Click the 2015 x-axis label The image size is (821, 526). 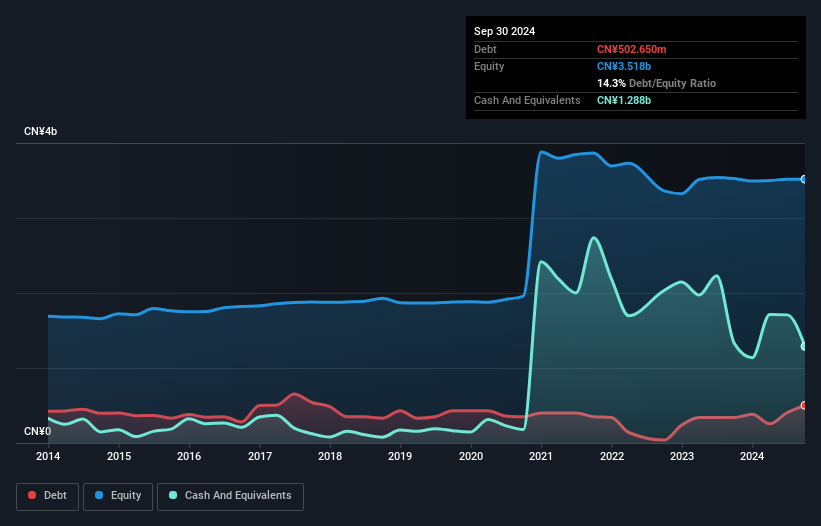coord(119,456)
